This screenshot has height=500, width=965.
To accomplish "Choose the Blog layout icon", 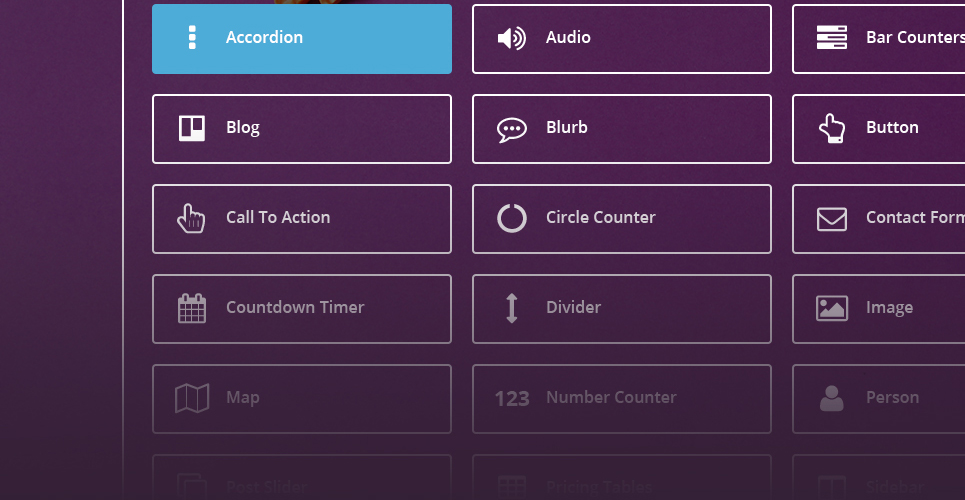I will coord(192,128).
